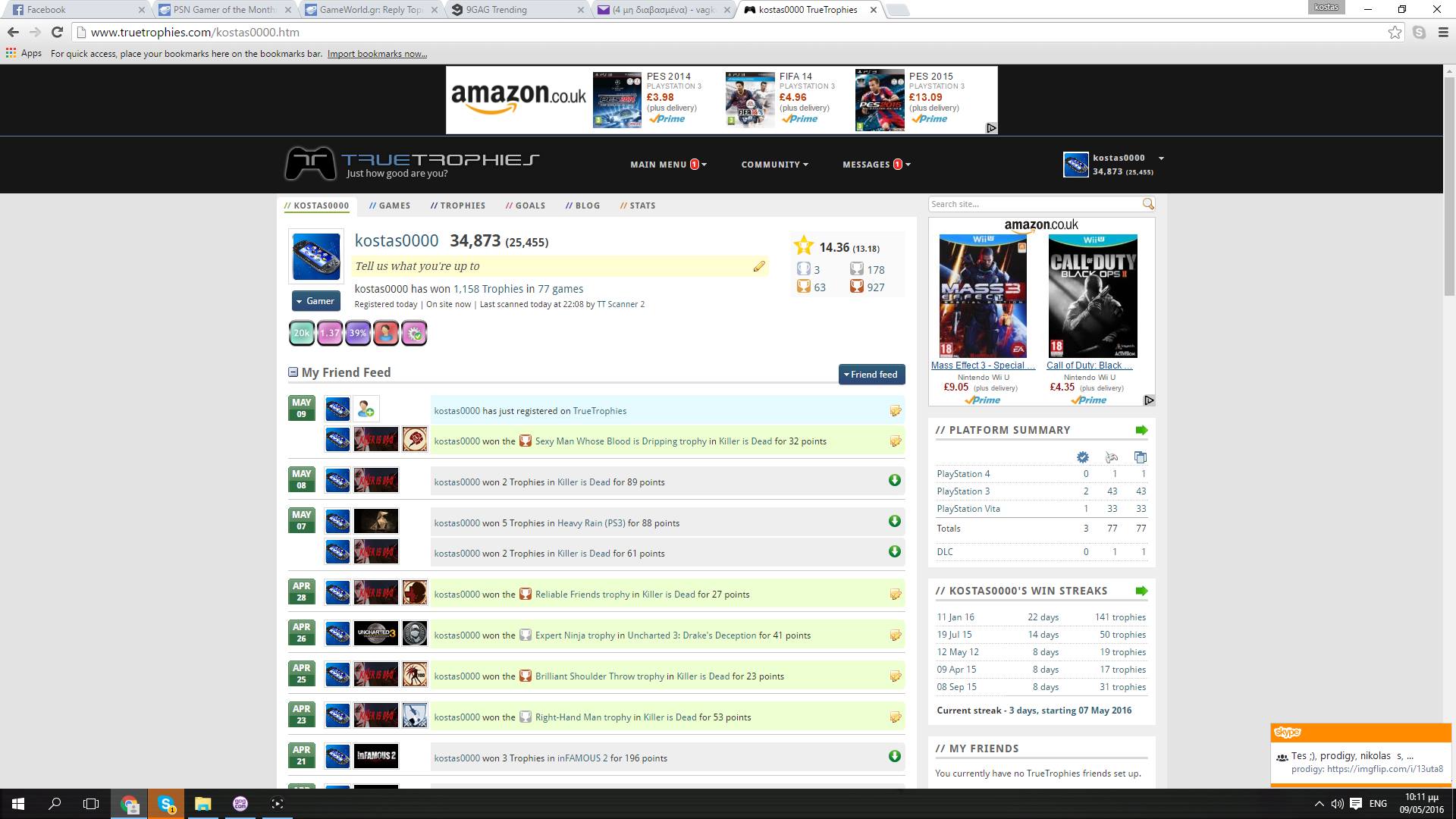Click the platinum trophy count icon
The height and width of the screenshot is (819, 1456).
(804, 268)
